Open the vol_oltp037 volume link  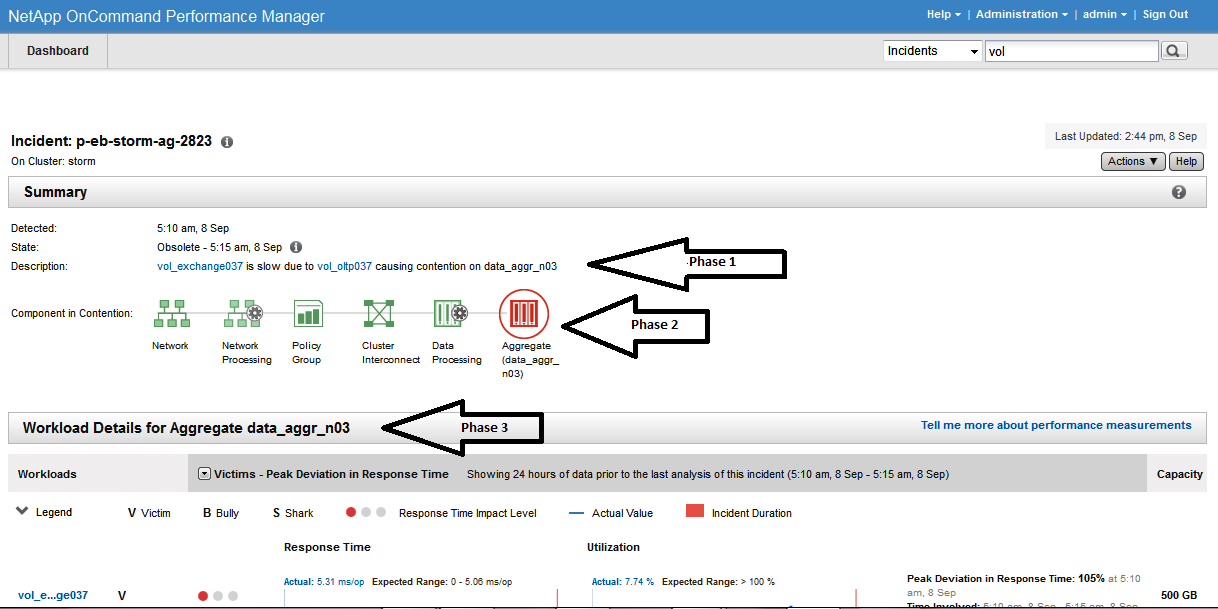(x=344, y=266)
